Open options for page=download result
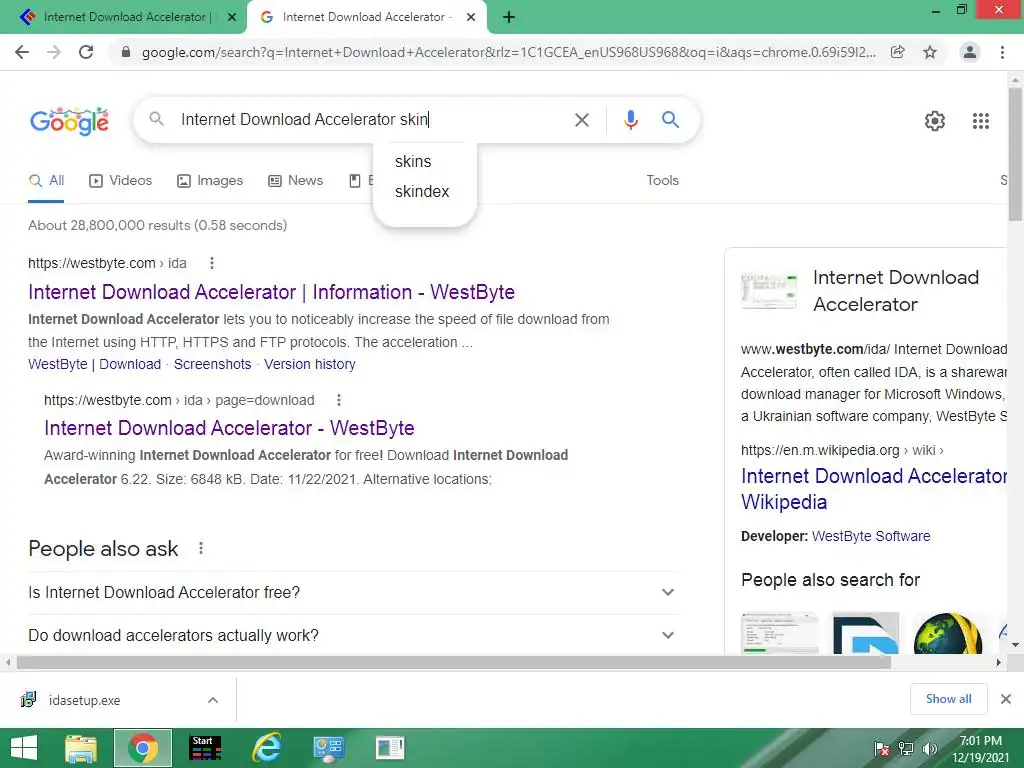This screenshot has height=768, width=1024. pyautogui.click(x=338, y=400)
